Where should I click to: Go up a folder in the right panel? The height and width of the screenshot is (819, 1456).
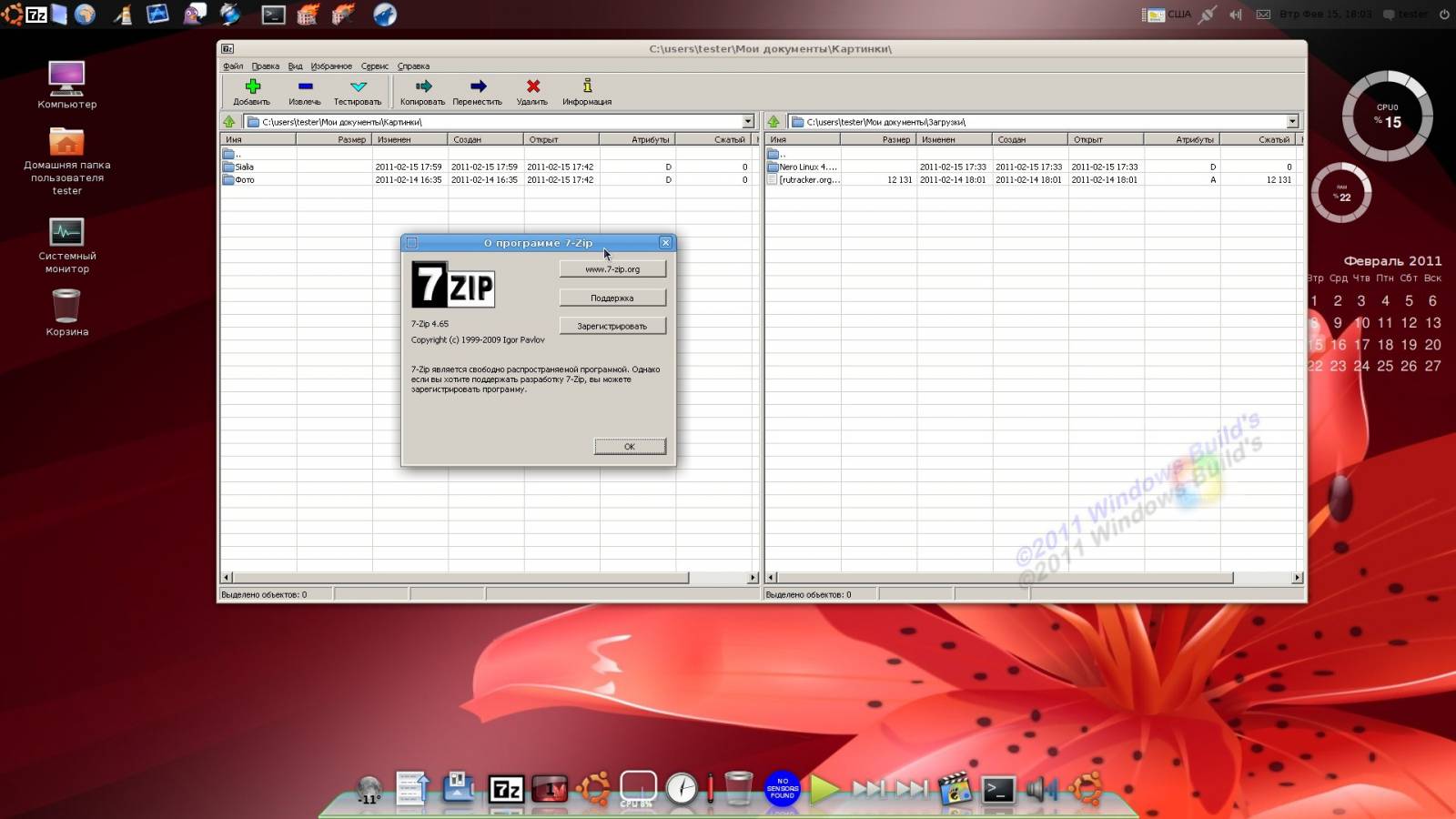click(773, 121)
